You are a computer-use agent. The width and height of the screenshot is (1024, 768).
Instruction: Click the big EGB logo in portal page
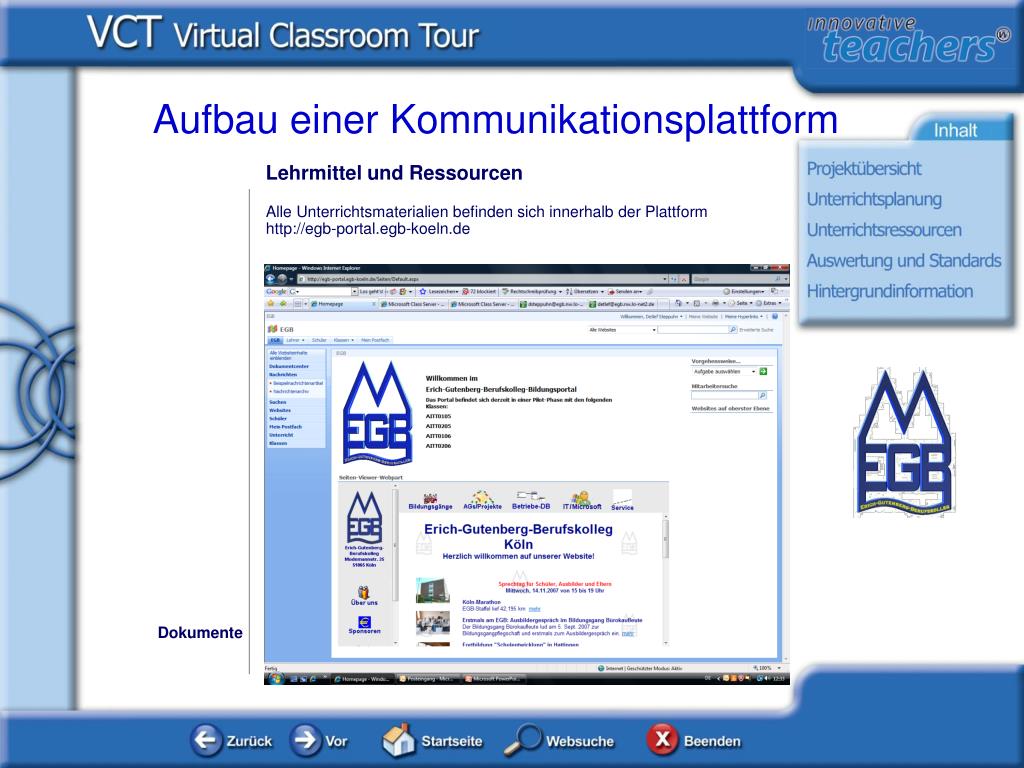[x=377, y=413]
